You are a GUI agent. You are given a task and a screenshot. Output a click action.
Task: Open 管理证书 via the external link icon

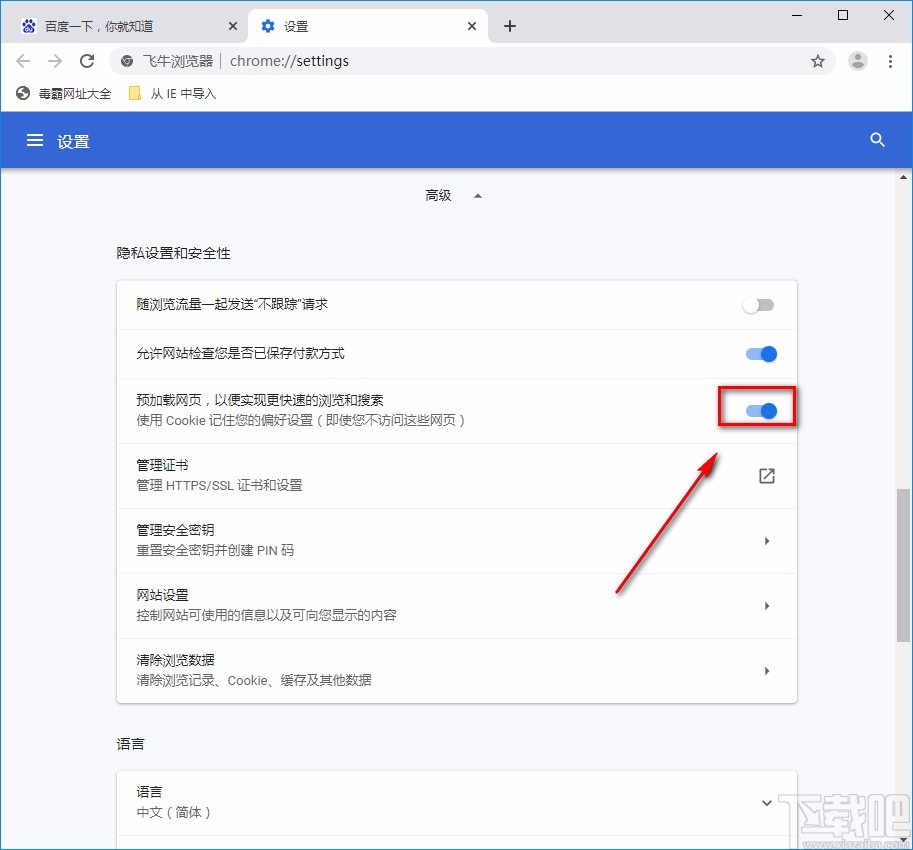click(x=766, y=475)
